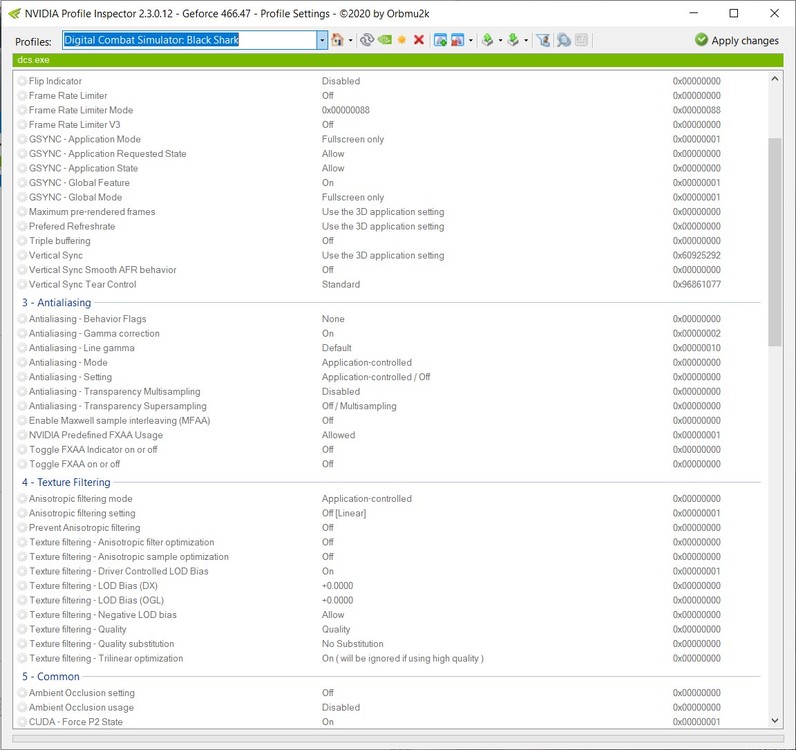This screenshot has width=796, height=750.
Task: Click the gear icon beside Toggle FXAA on or off
Action: click(22, 464)
